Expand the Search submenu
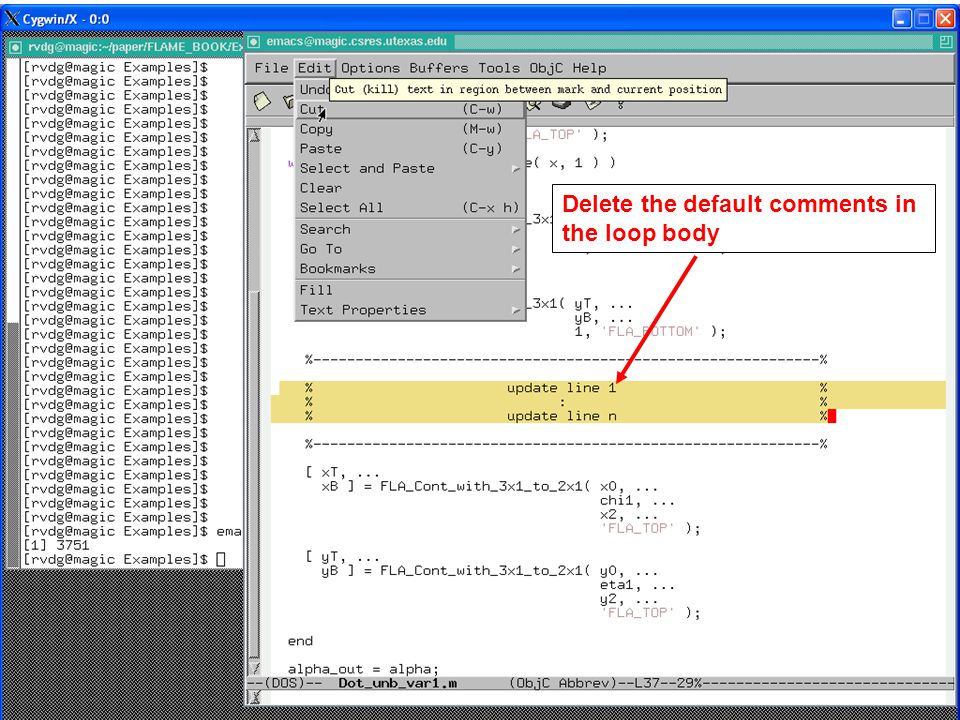Image resolution: width=960 pixels, height=720 pixels. pyautogui.click(x=410, y=230)
